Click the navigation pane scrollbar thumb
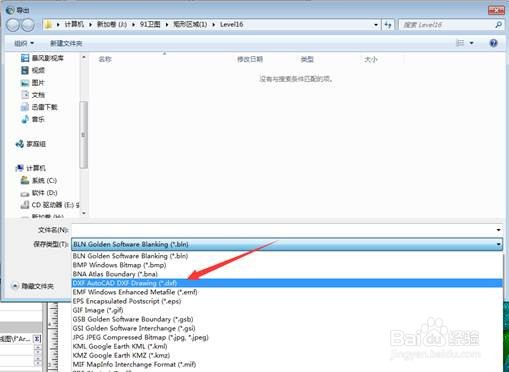The height and width of the screenshot is (372, 509). [84, 135]
